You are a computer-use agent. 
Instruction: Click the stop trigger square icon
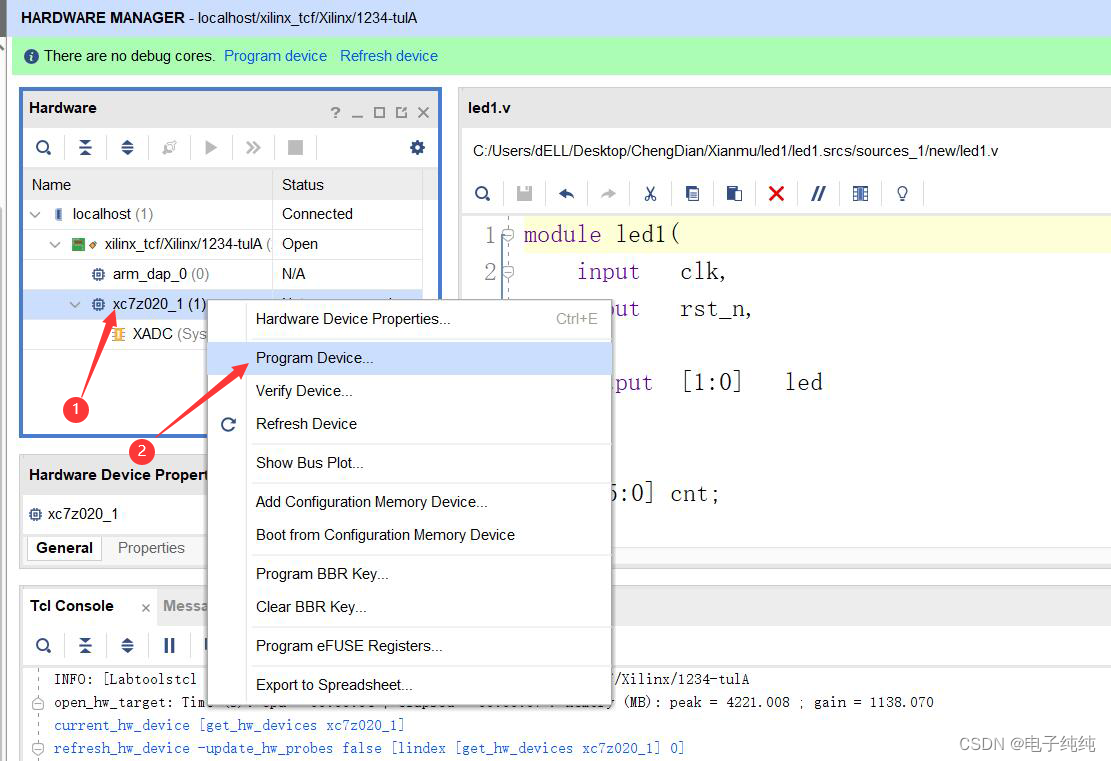tap(295, 147)
